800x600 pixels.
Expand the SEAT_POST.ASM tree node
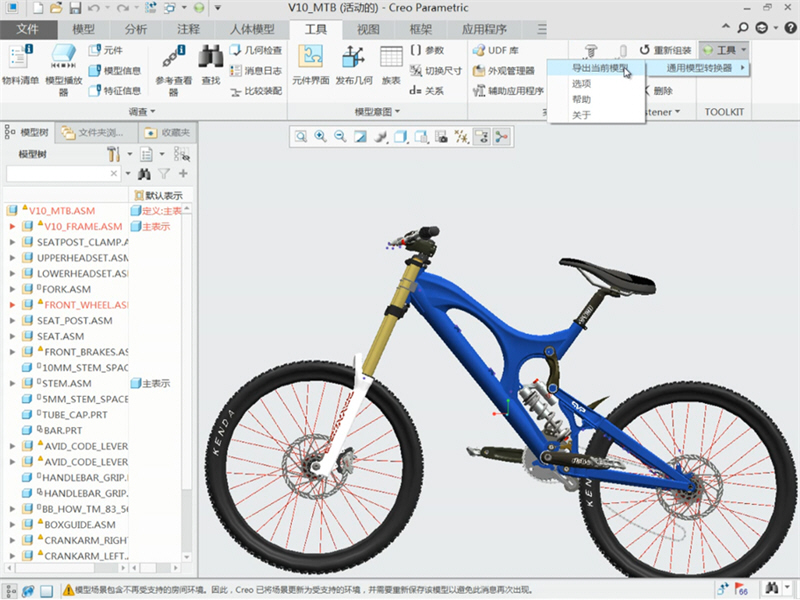[x=12, y=321]
